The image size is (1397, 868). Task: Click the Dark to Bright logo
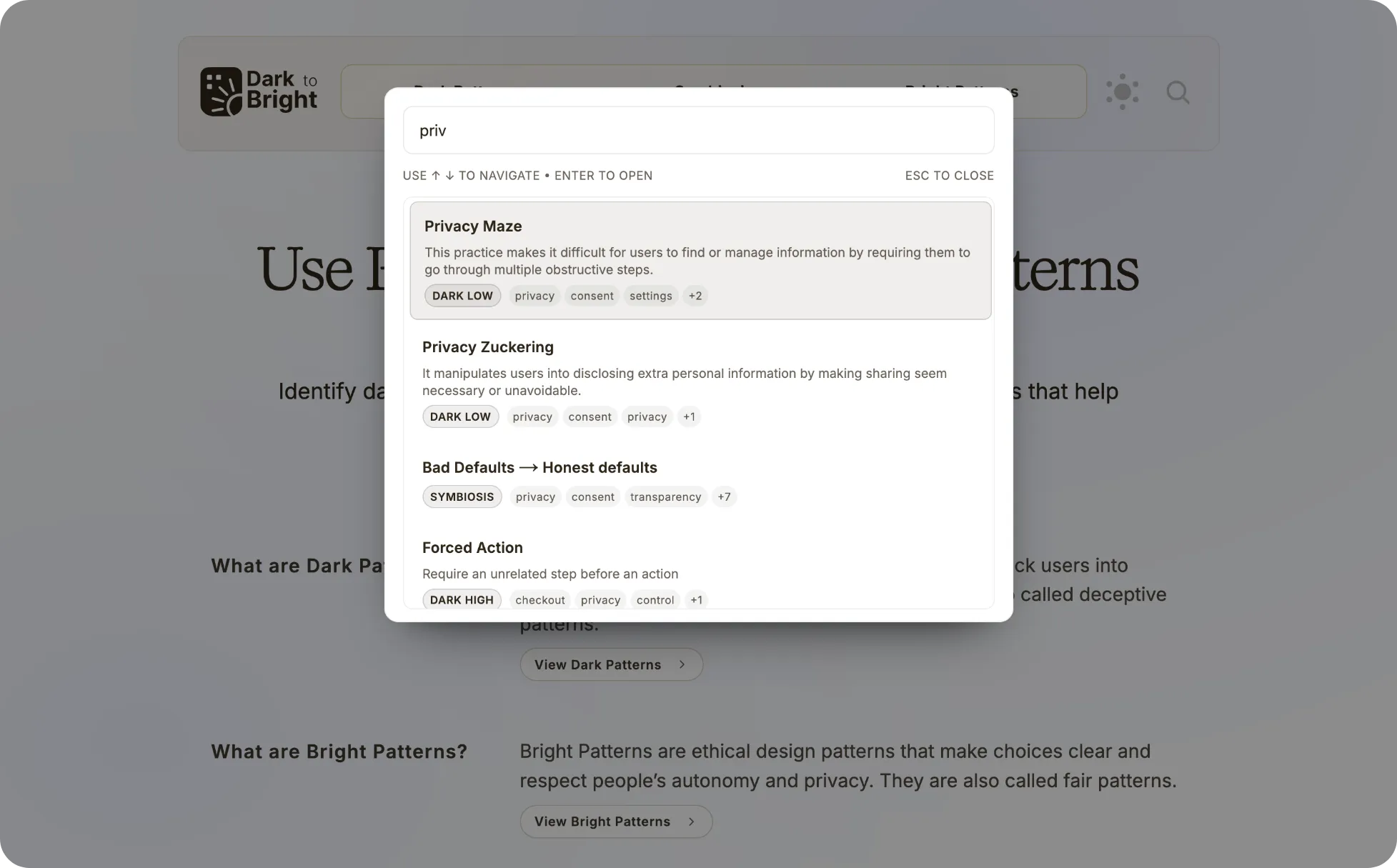[259, 91]
